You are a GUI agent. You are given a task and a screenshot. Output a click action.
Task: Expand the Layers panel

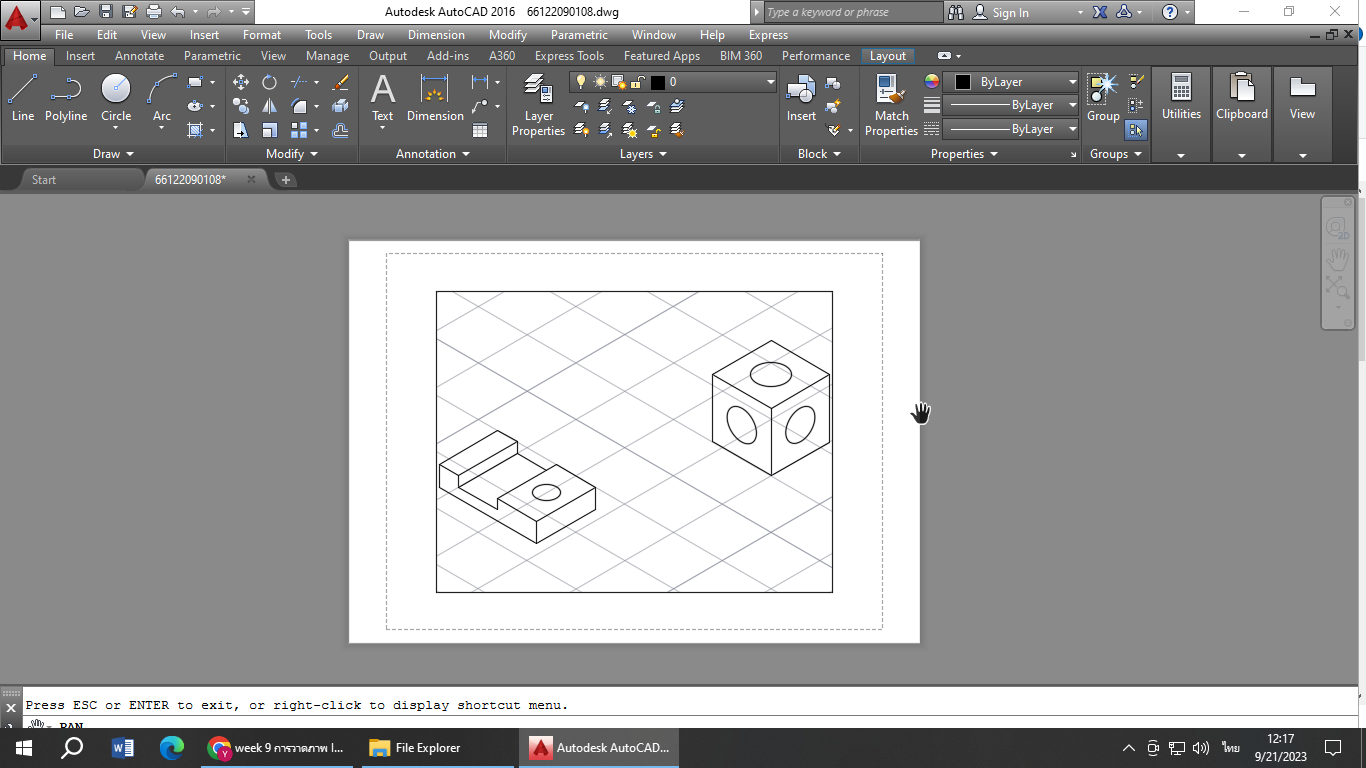point(643,154)
